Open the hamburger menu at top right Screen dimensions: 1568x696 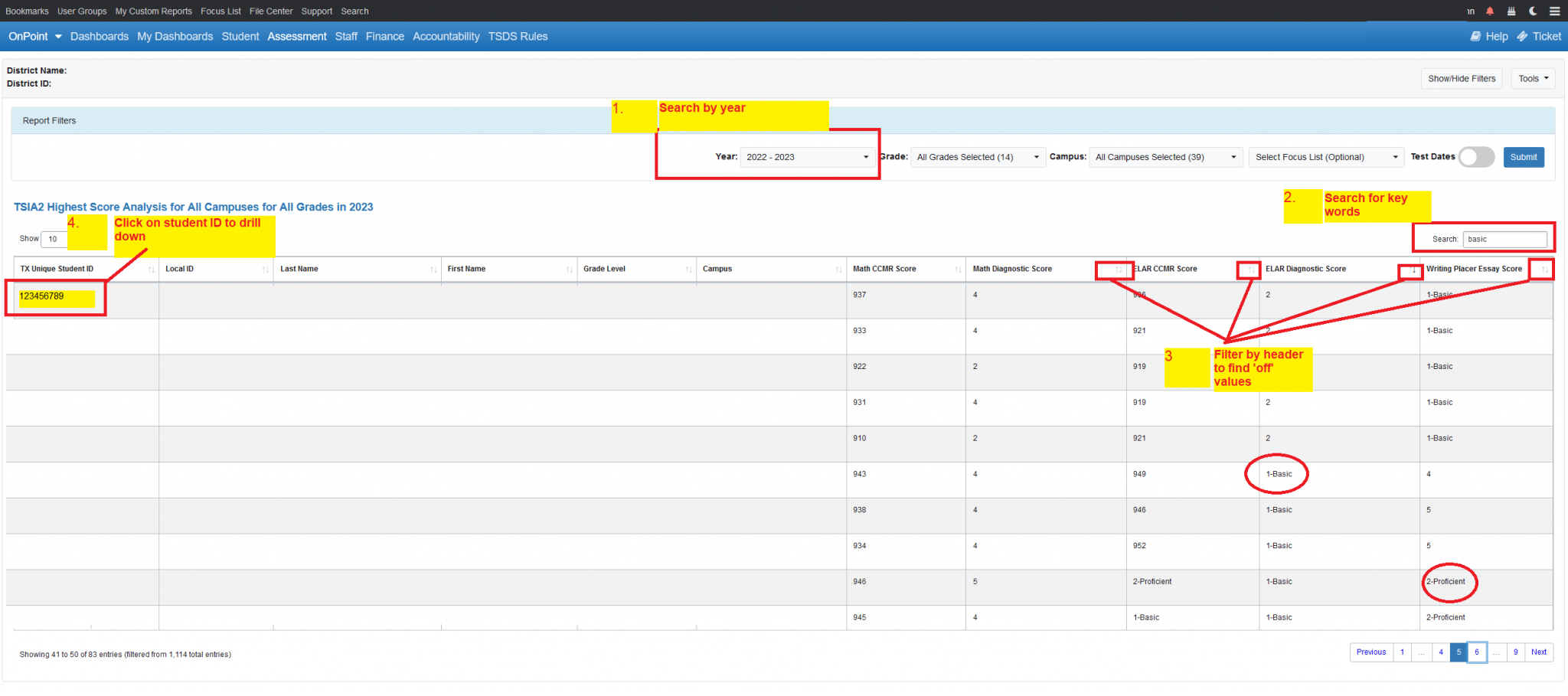1553,11
